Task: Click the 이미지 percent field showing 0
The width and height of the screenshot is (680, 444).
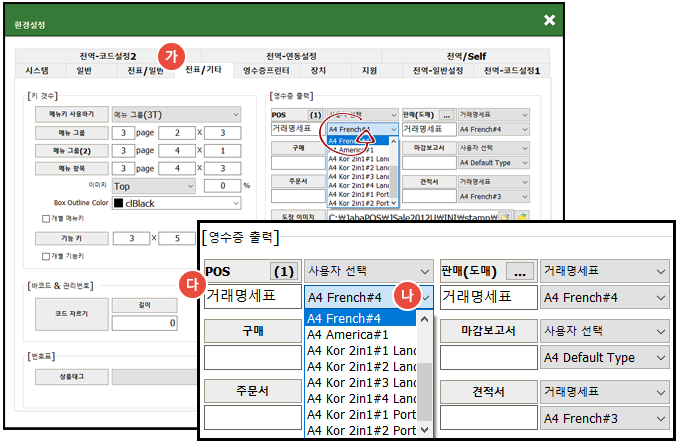Action: point(222,186)
